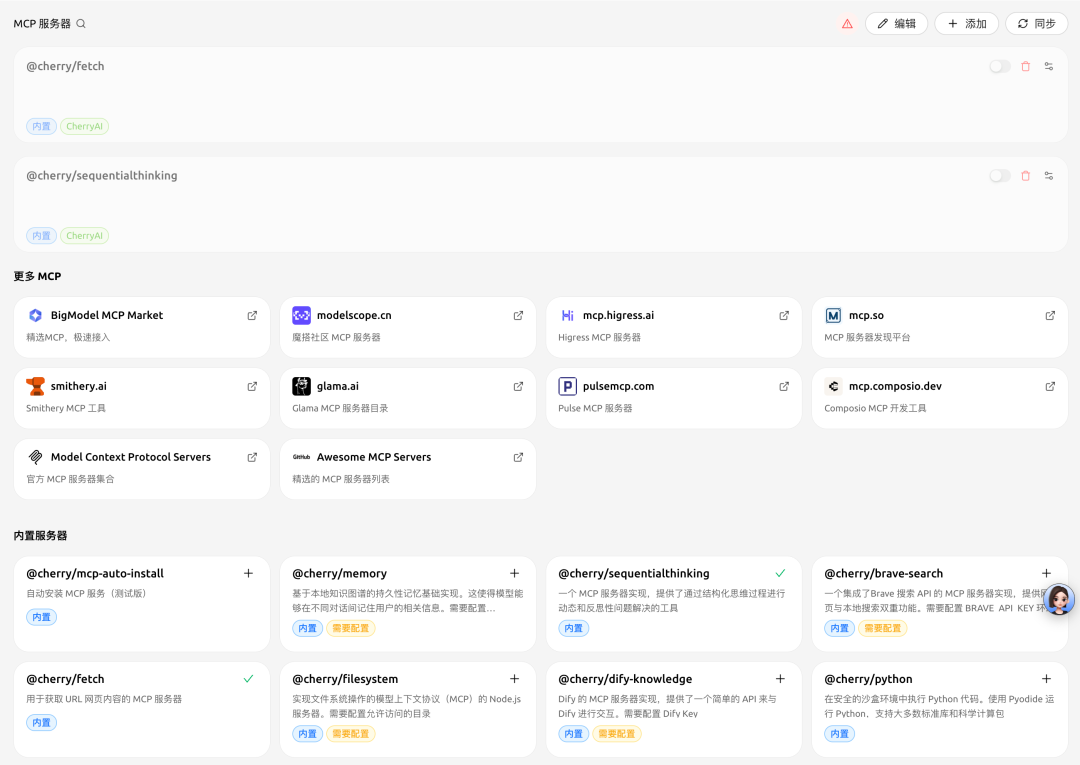The image size is (1080, 765).
Task: Click checkmark on @cherry/fetch built-in card
Action: 248,679
